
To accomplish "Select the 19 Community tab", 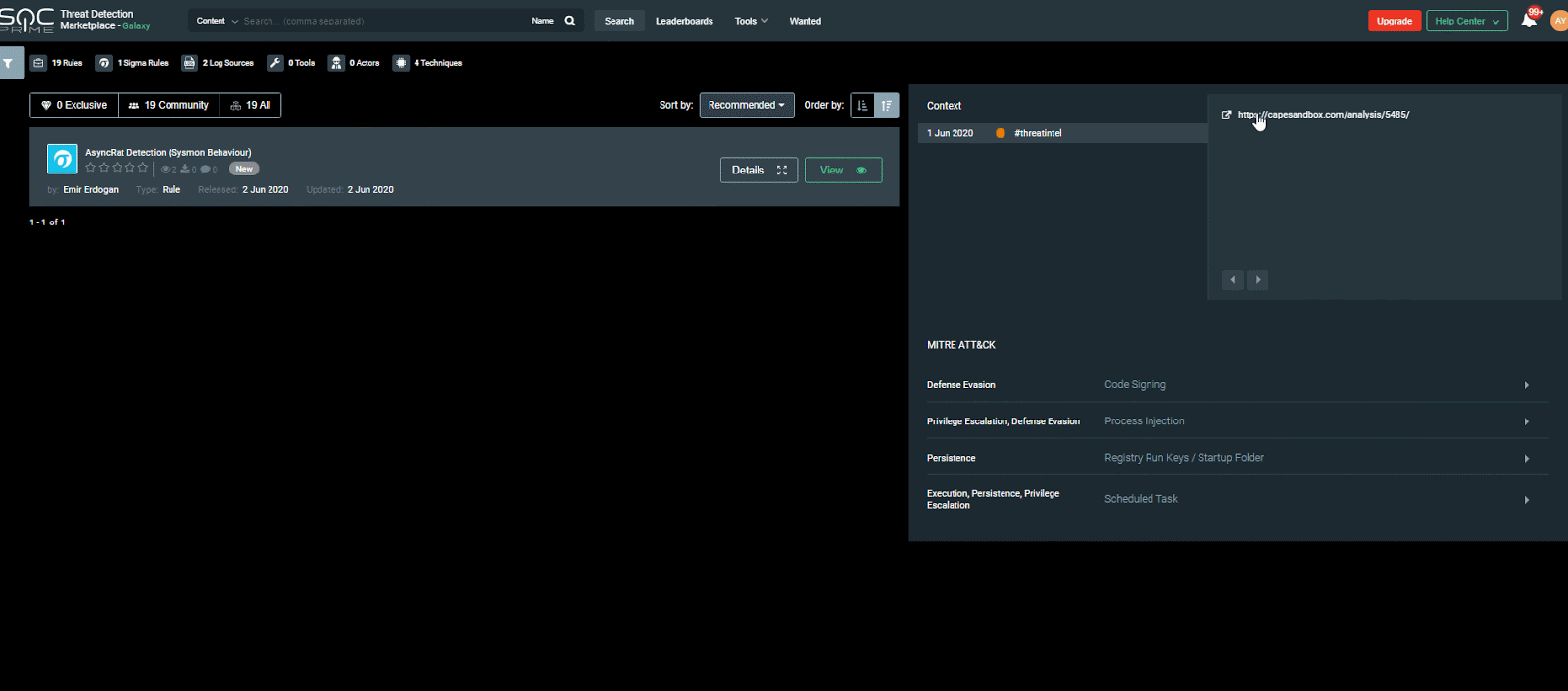I will [x=169, y=105].
